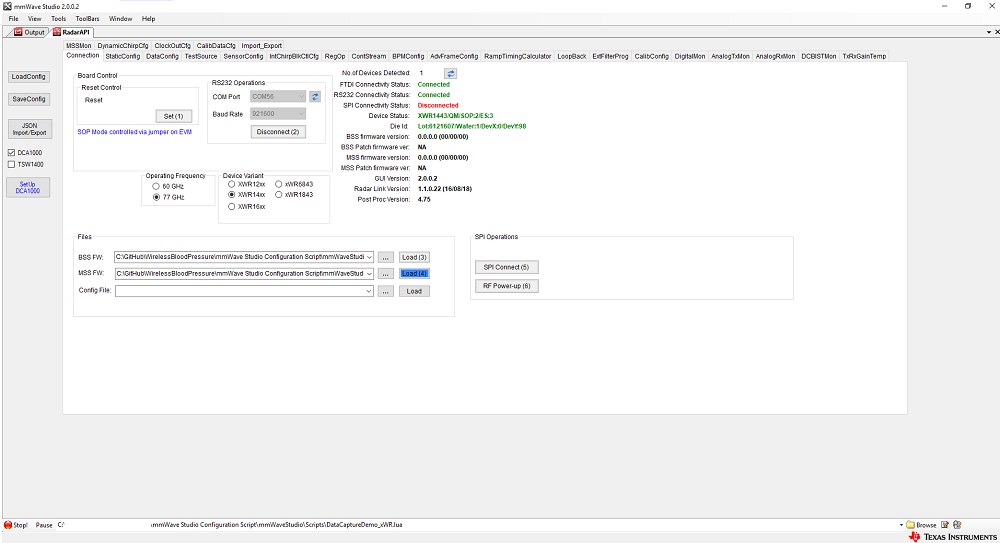Switch to the DataConfig tab
Viewport: 1000px width, 543px height.
pyautogui.click(x=162, y=56)
